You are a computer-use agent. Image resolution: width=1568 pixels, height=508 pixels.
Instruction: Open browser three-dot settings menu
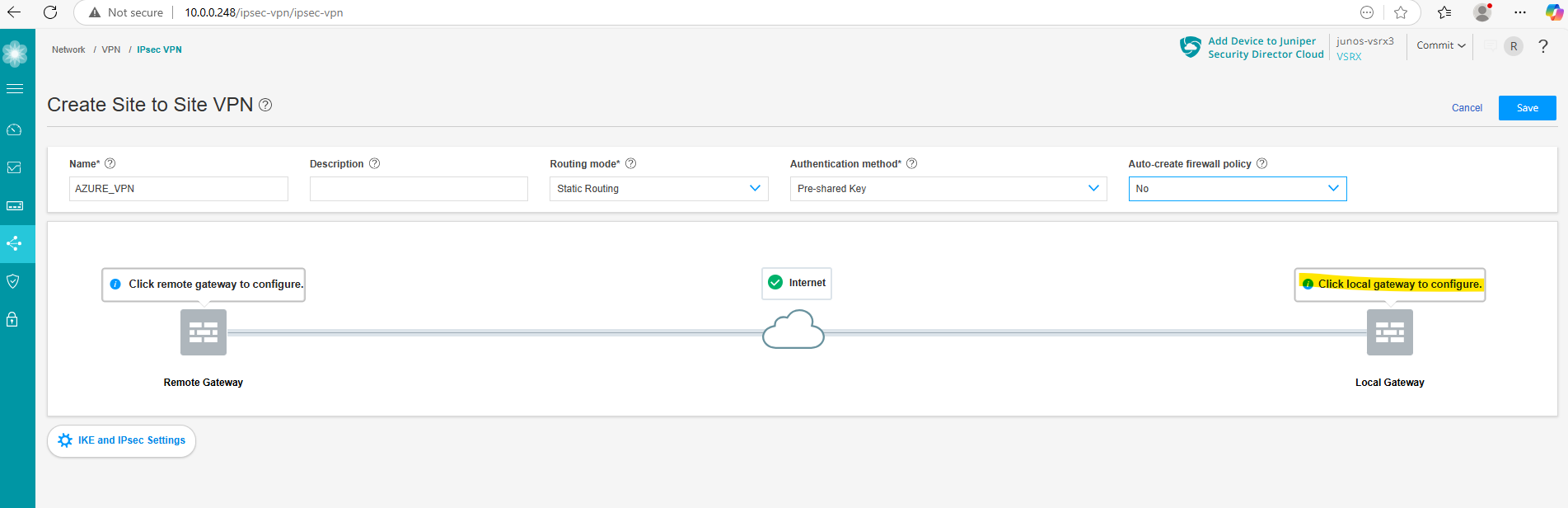(1520, 12)
